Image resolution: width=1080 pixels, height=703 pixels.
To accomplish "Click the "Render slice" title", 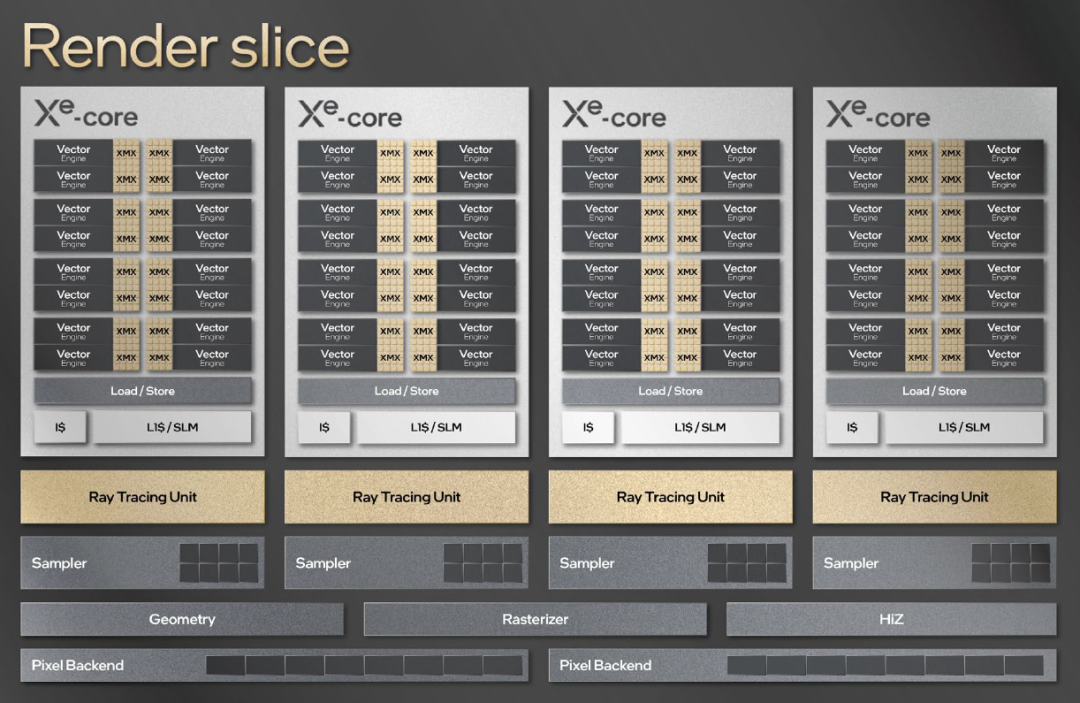I will coord(186,46).
